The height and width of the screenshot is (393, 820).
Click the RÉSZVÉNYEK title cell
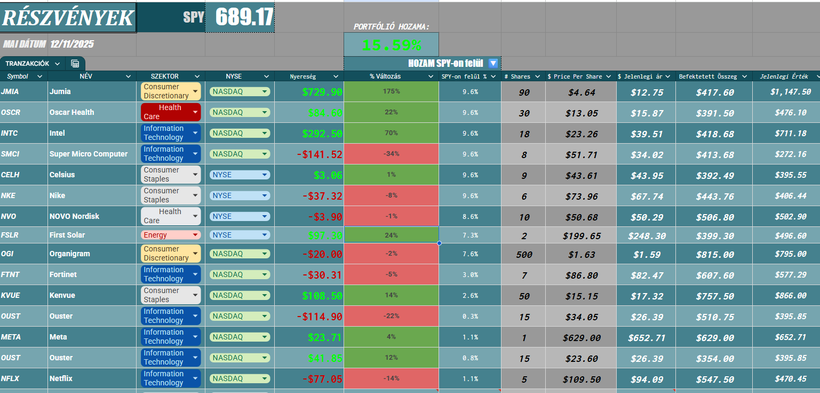click(x=68, y=17)
